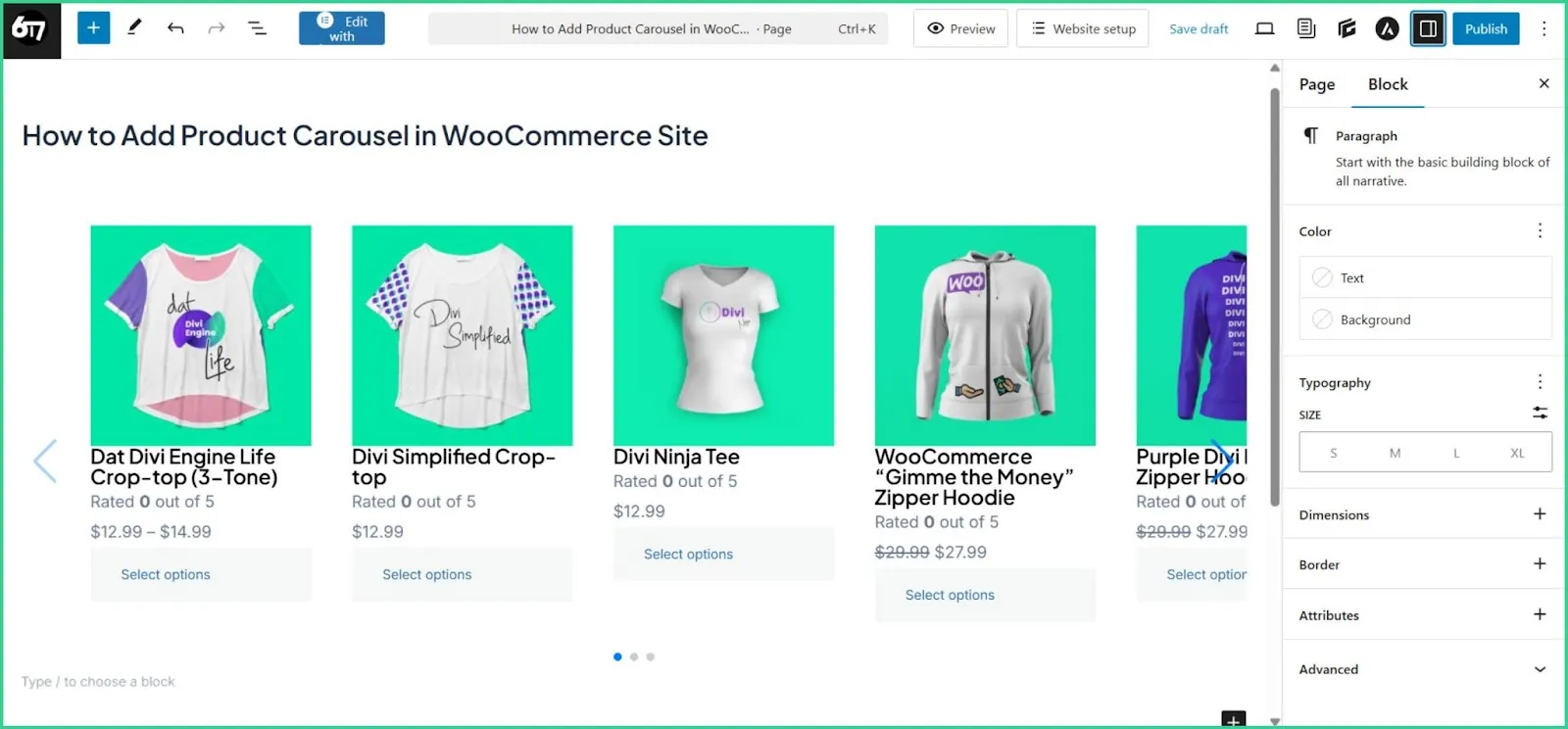
Task: Click the Paragraph block icon
Action: tap(1310, 135)
